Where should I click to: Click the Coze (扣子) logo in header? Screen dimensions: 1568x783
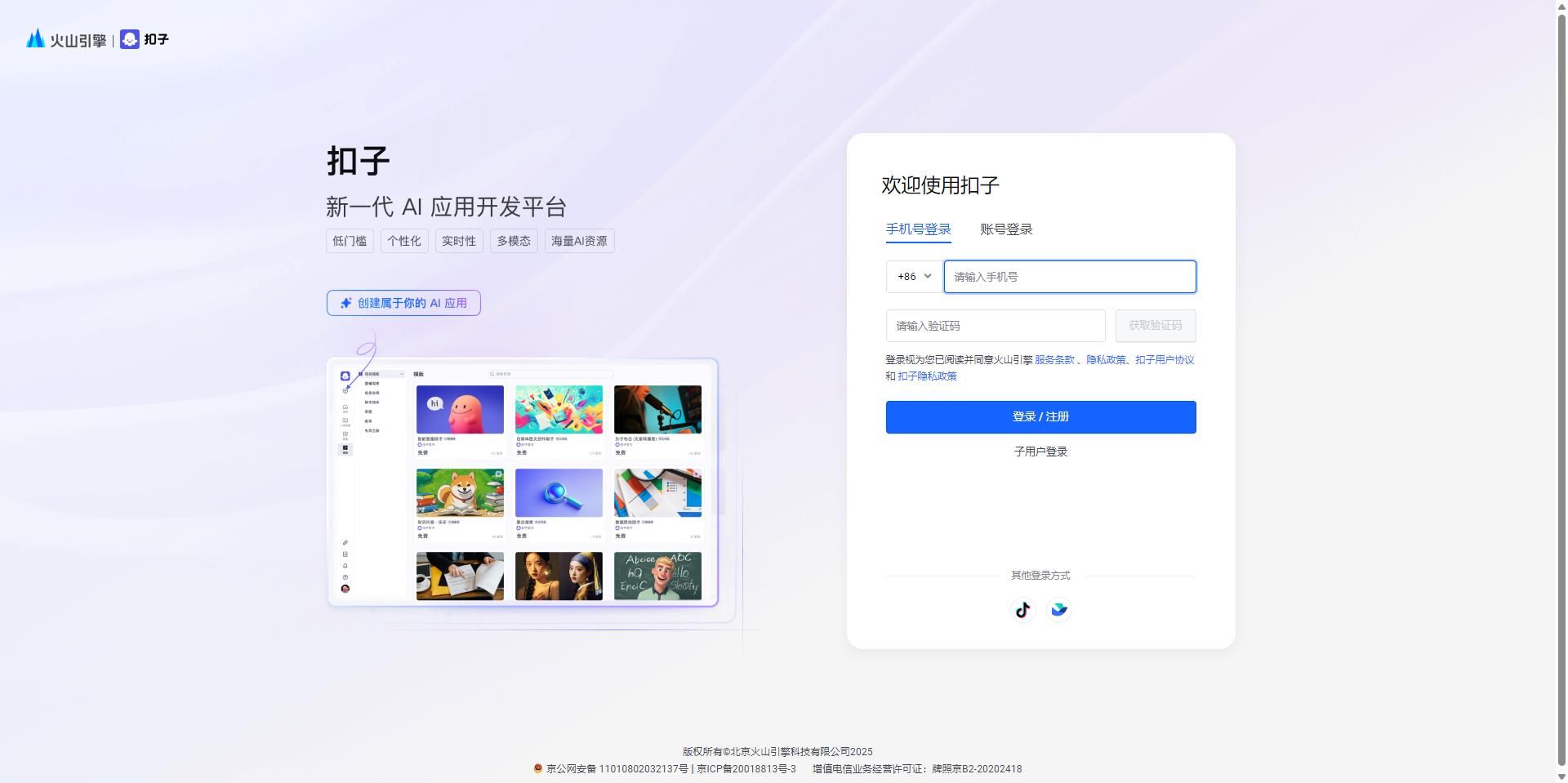(145, 39)
